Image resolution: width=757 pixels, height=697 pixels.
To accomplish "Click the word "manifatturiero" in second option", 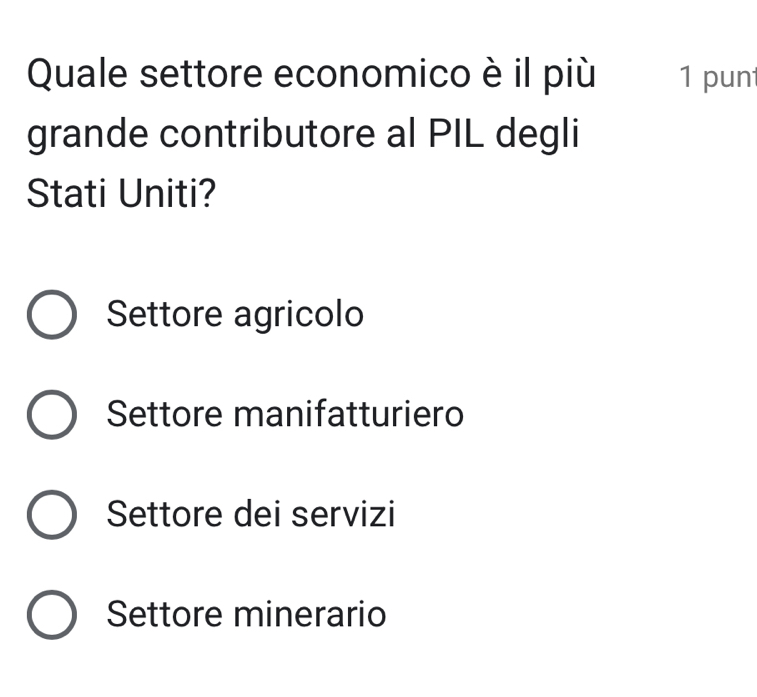I will (x=349, y=413).
